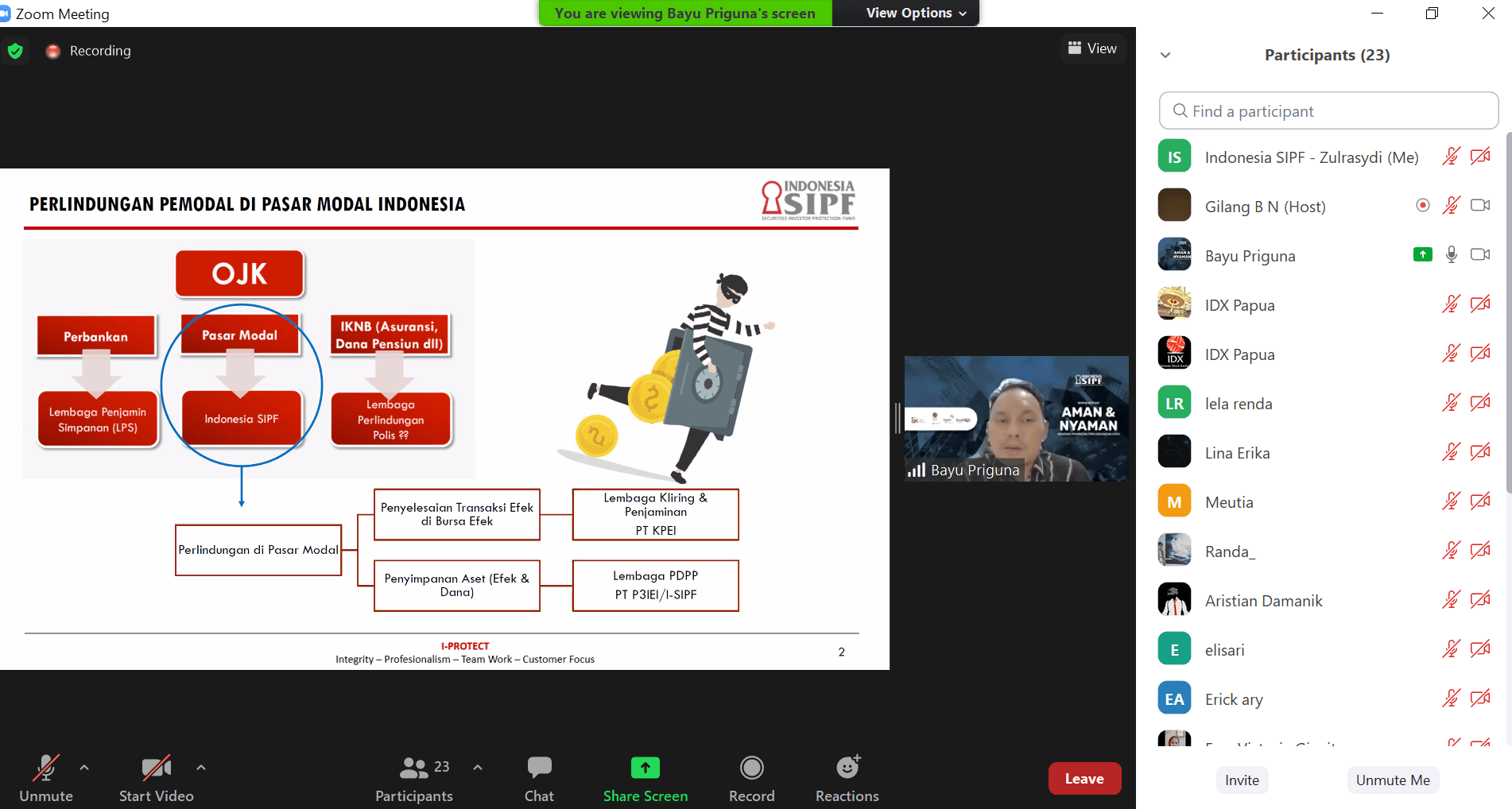Click the camera icon for Gilang B N
Viewport: 1512px width, 809px height.
tap(1480, 206)
